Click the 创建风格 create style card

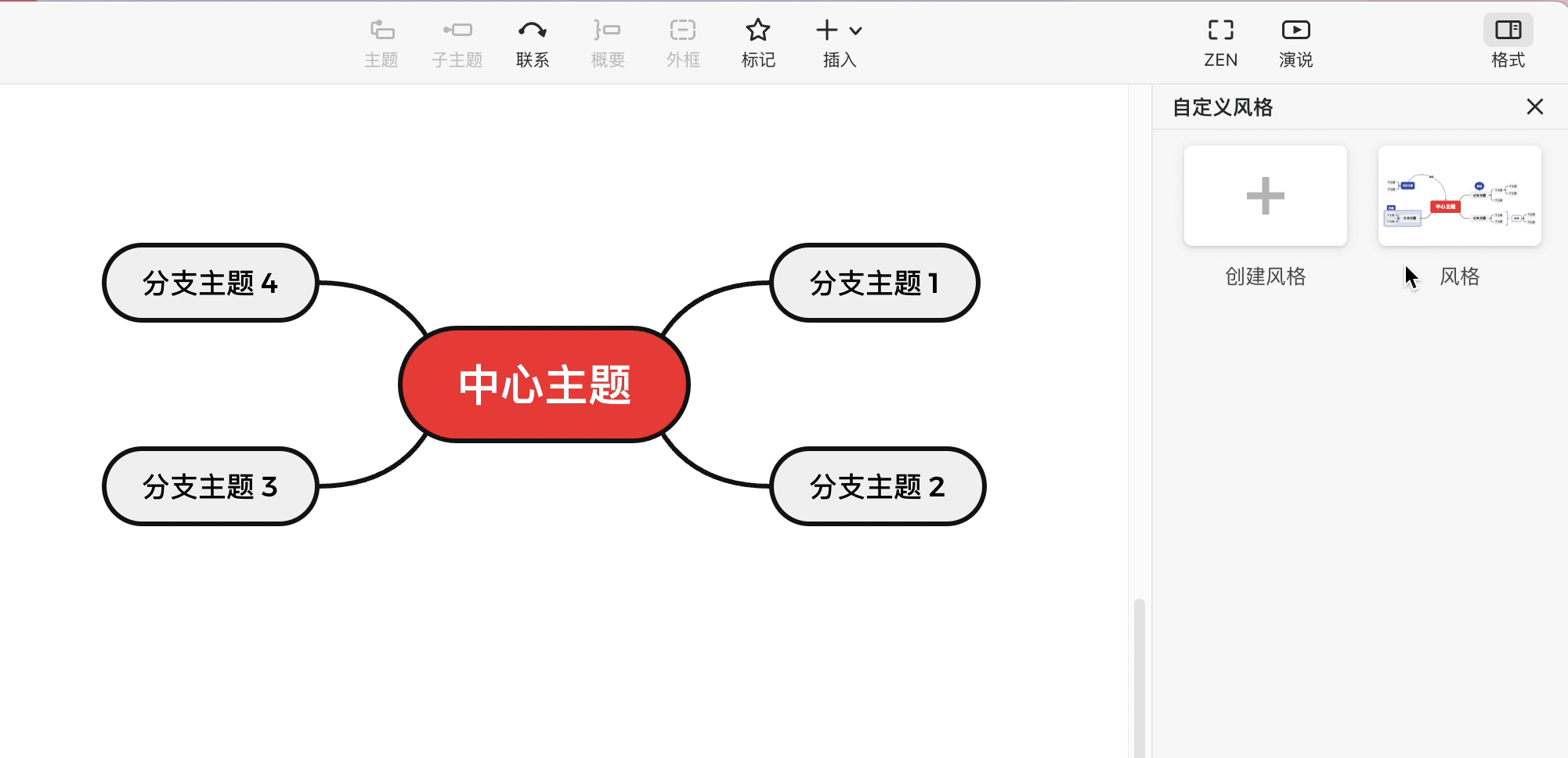[x=1265, y=196]
